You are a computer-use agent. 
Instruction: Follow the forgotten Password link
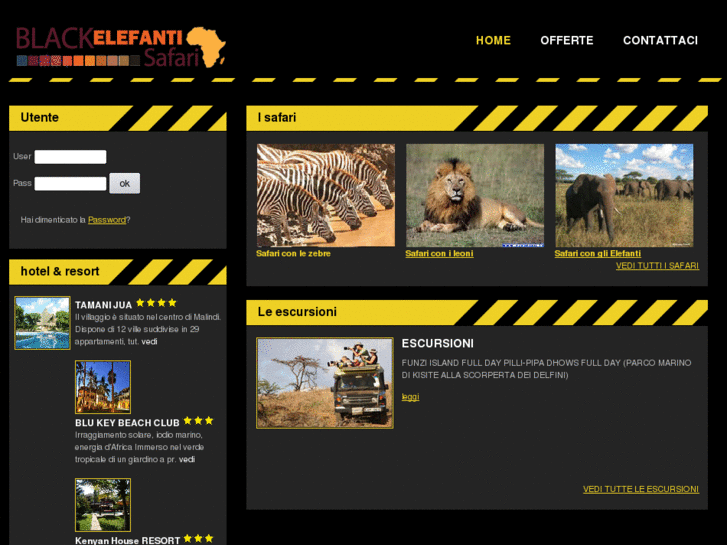click(107, 220)
